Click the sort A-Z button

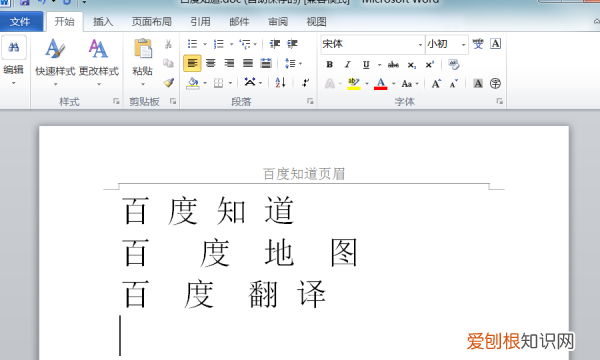280,82
